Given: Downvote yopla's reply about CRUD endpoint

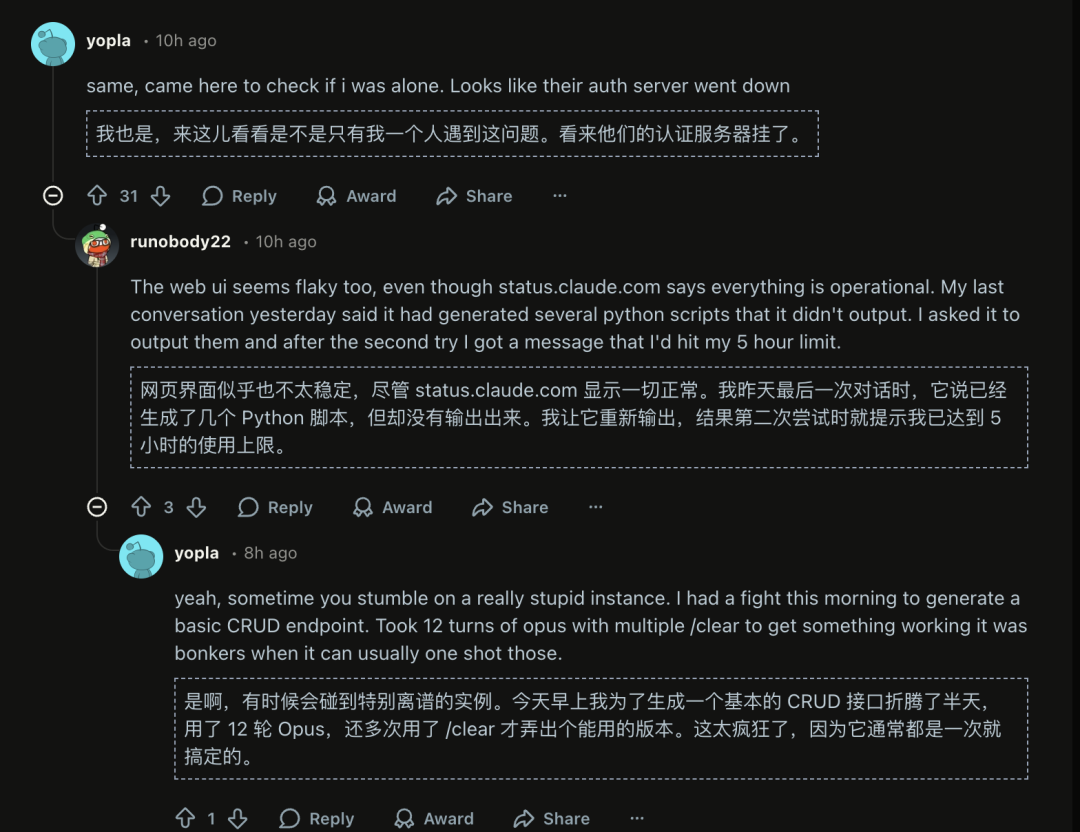Looking at the screenshot, I should [237, 818].
